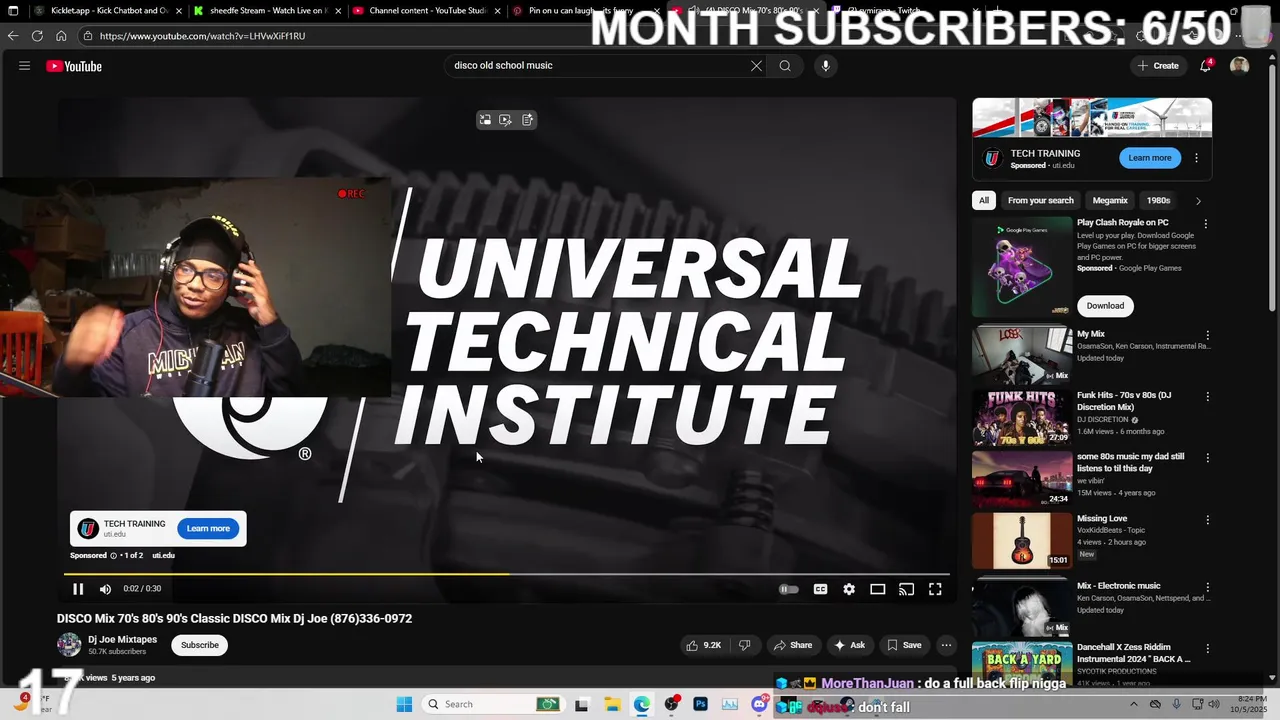Enter full screen mode
The height and width of the screenshot is (720, 1280).
pos(935,589)
